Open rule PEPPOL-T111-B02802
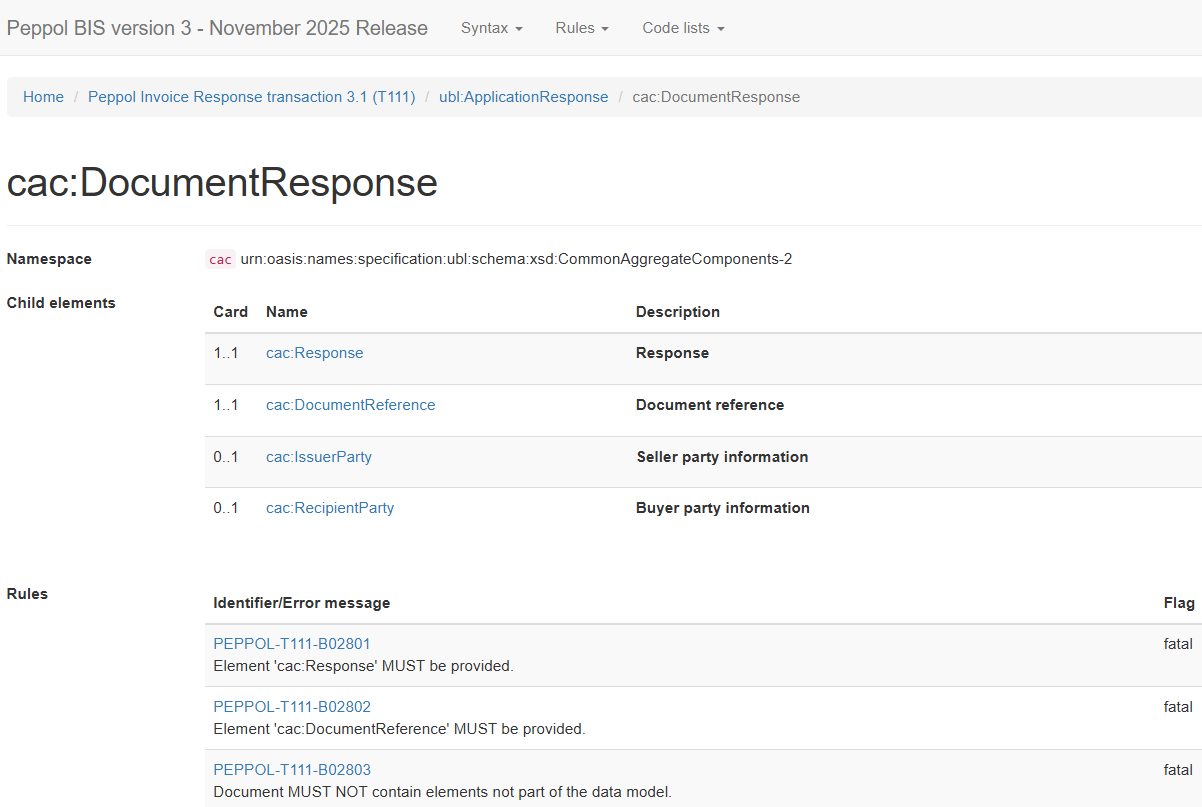The height and width of the screenshot is (807, 1202). click(x=292, y=707)
